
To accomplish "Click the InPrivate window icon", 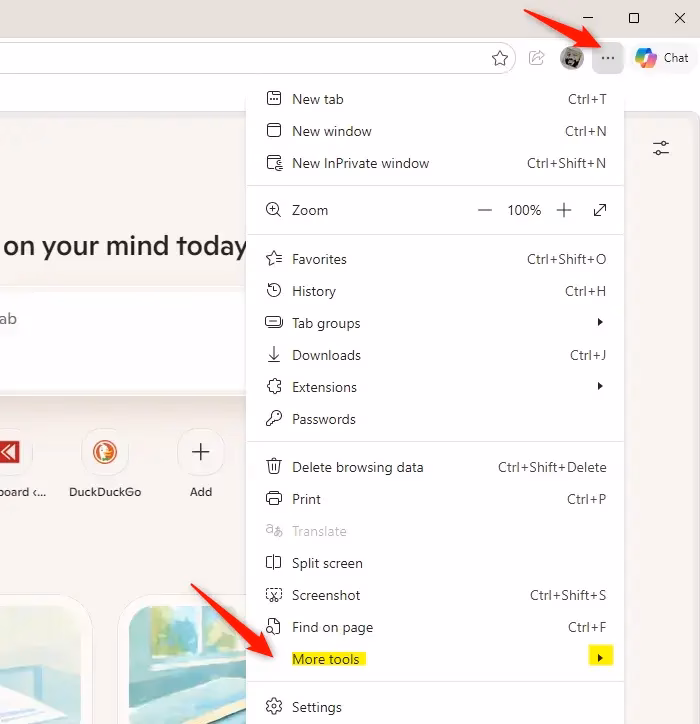I will coord(275,163).
